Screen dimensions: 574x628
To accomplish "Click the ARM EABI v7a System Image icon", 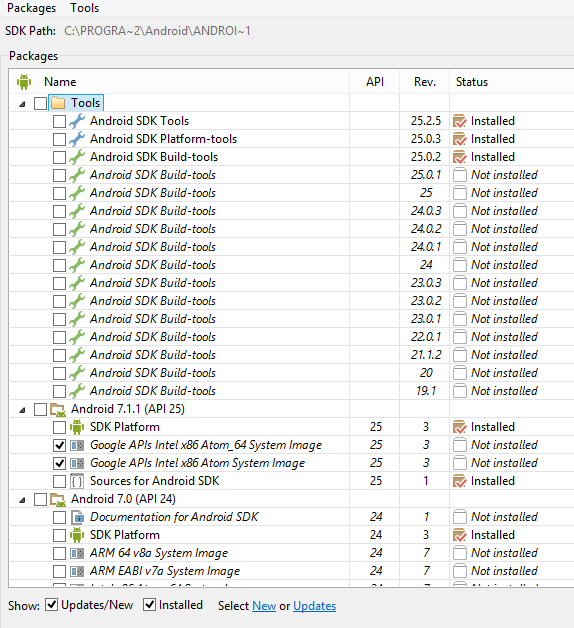I will (77, 571).
